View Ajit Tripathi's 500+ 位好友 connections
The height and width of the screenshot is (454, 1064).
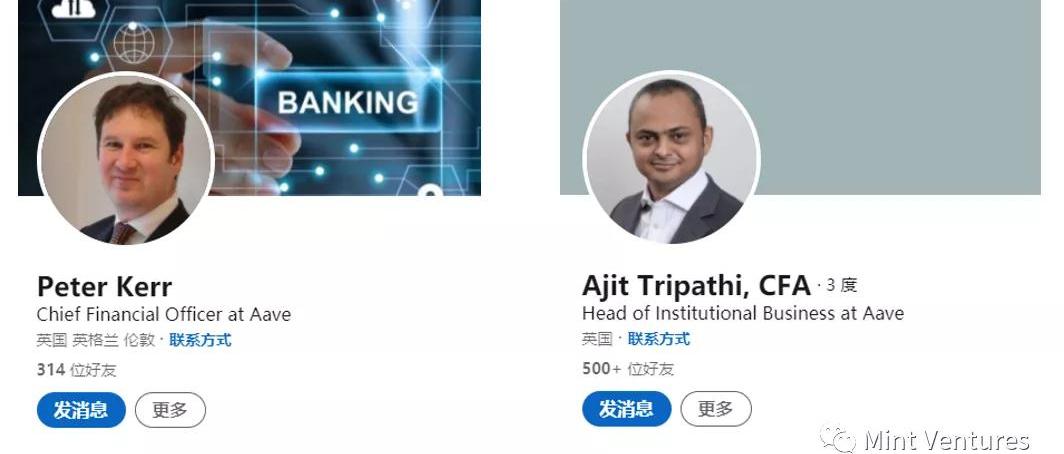[628, 369]
